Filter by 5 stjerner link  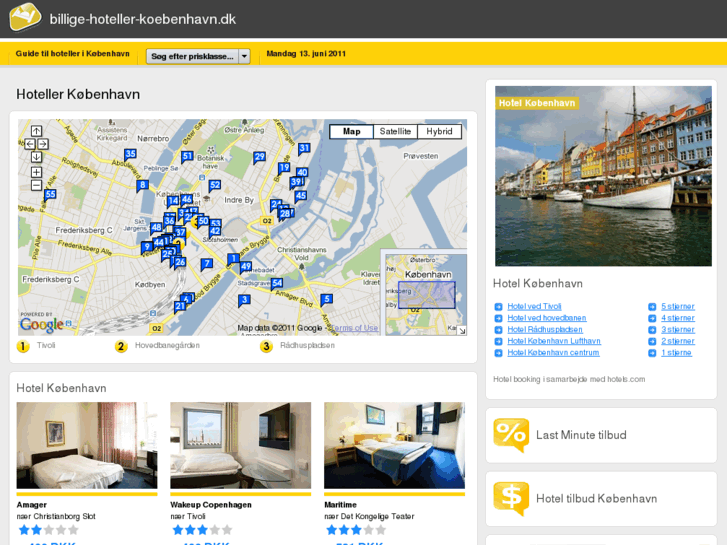click(x=678, y=306)
